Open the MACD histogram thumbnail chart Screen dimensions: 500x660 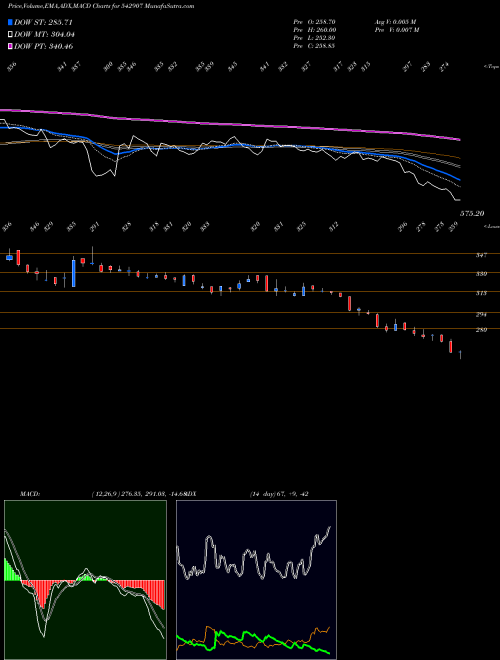click(x=85, y=580)
